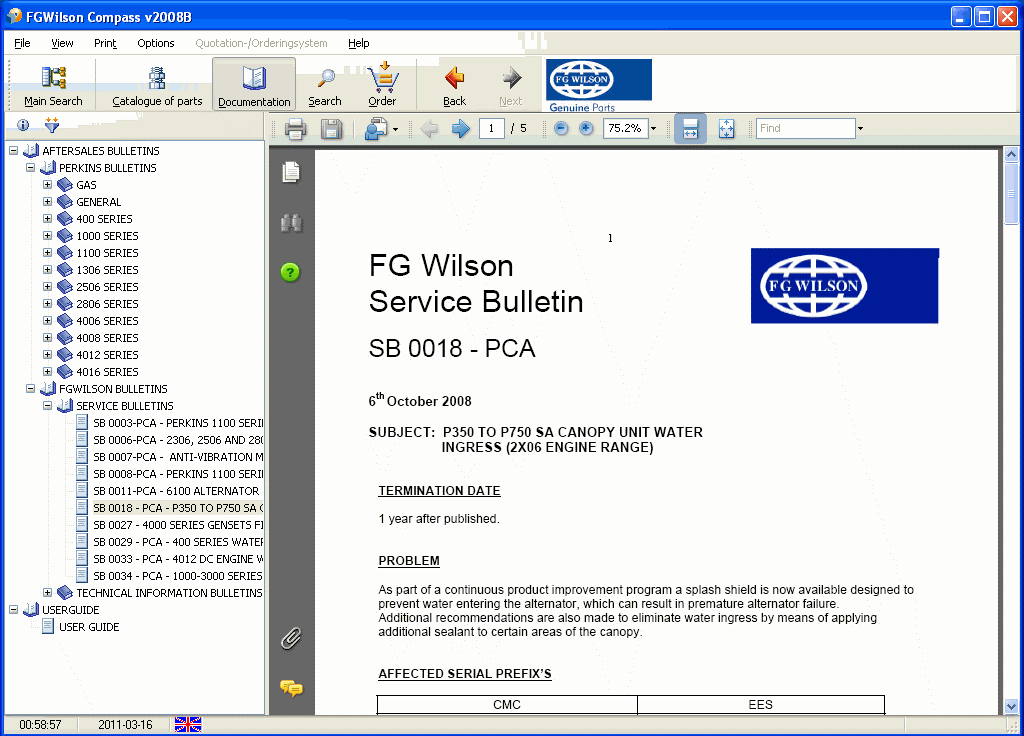Open the Find box dropdown arrow
This screenshot has width=1024, height=736.
[860, 129]
